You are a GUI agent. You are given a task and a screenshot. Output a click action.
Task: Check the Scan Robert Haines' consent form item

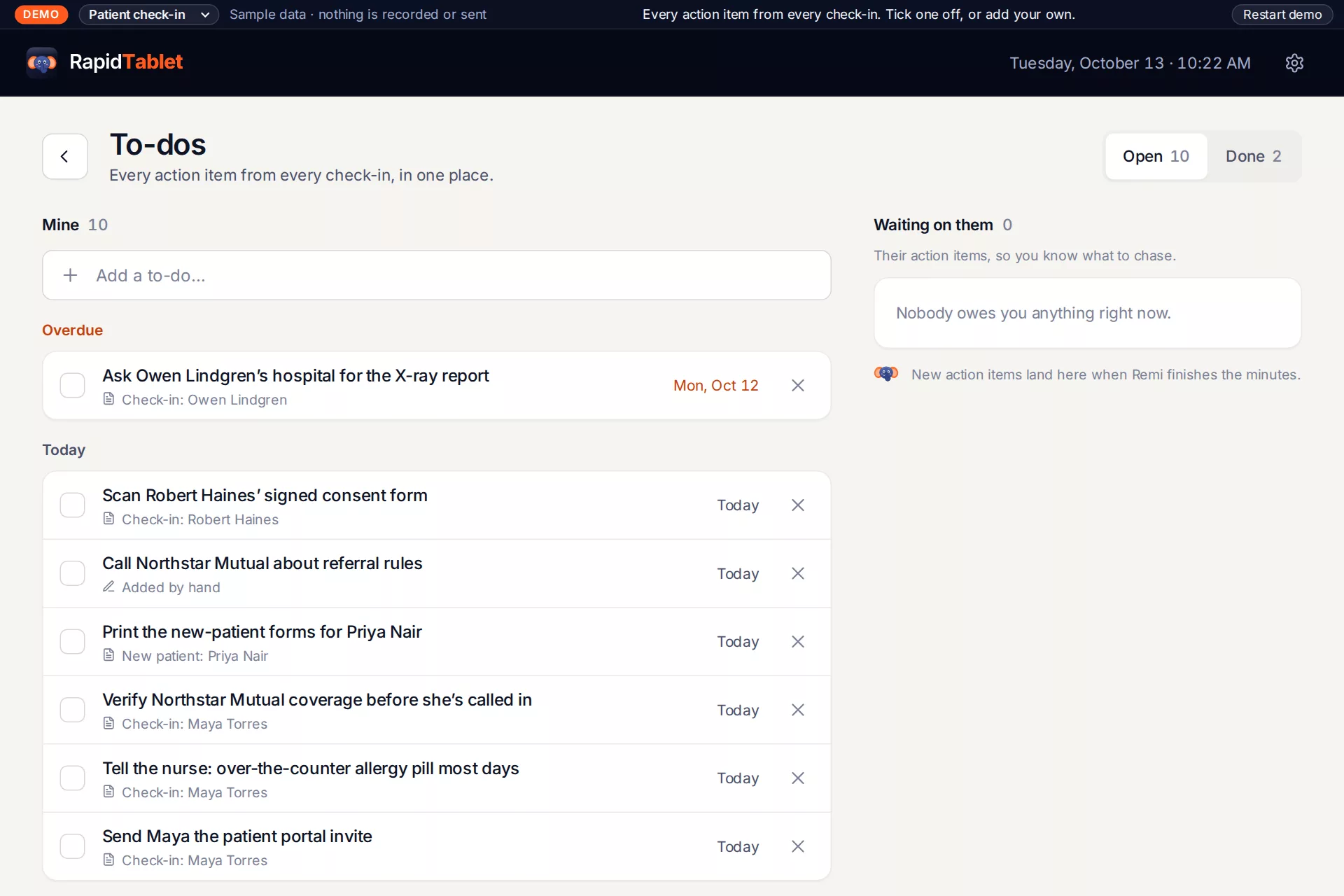click(72, 505)
